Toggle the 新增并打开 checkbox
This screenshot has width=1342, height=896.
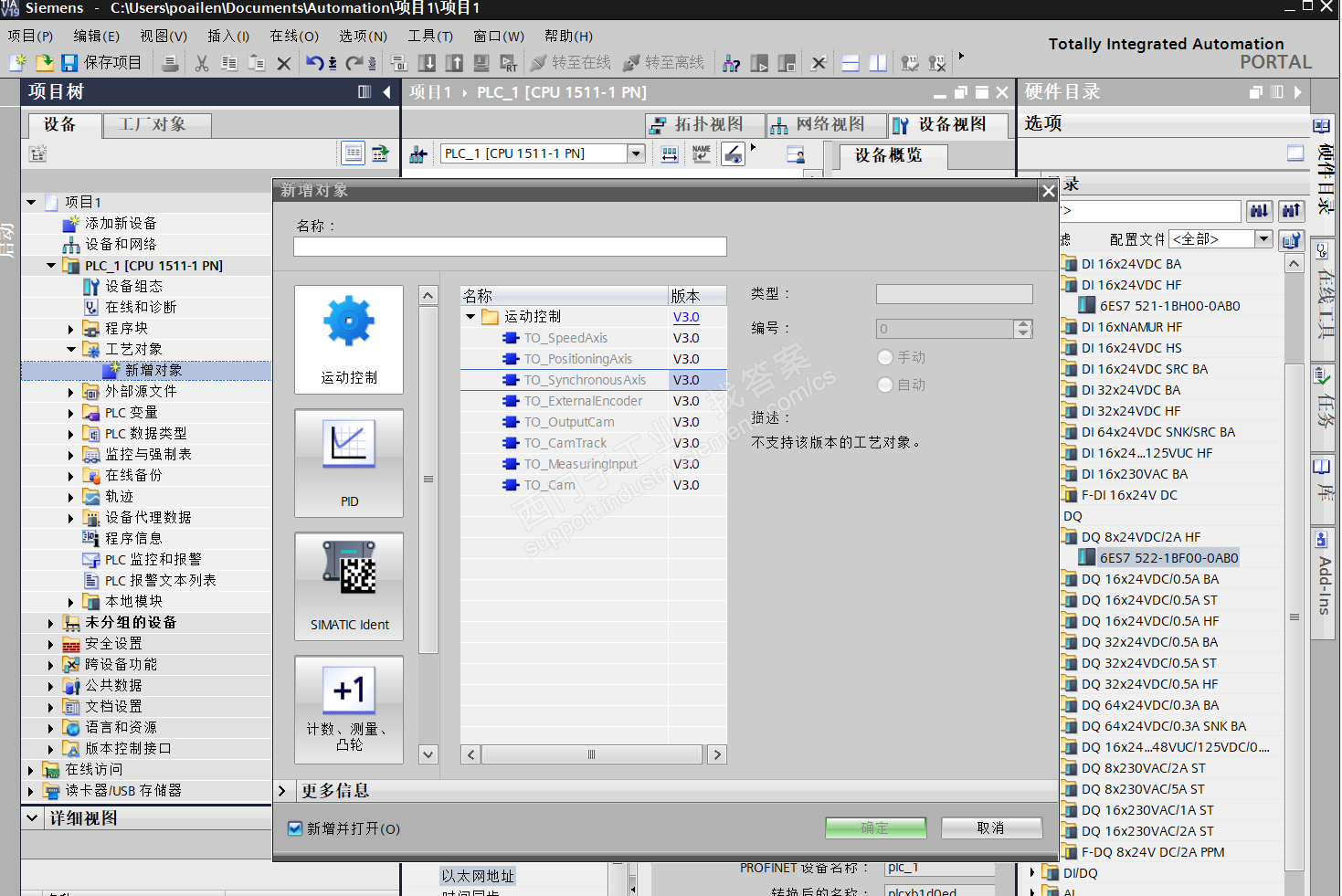coord(295,828)
